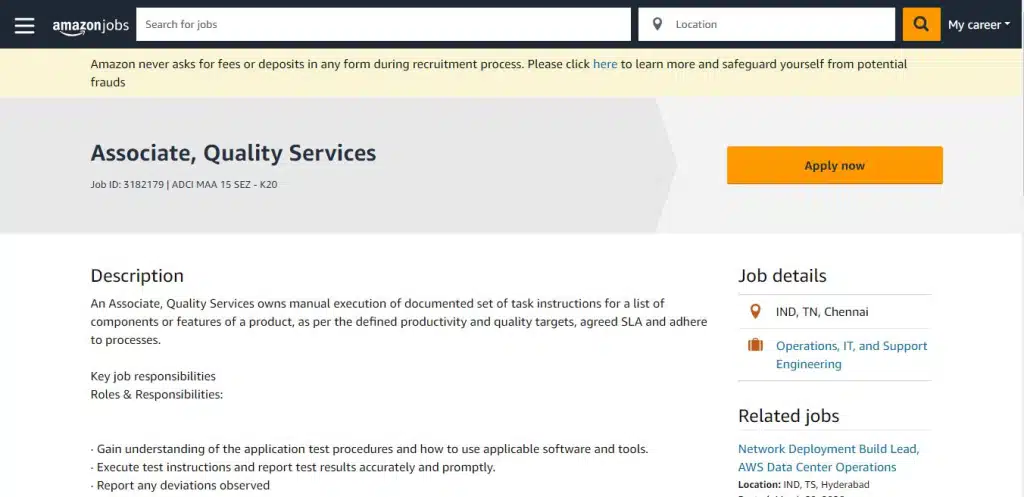Click the Related jobs heading
Viewport: 1024px width, 497px height.
tap(788, 416)
